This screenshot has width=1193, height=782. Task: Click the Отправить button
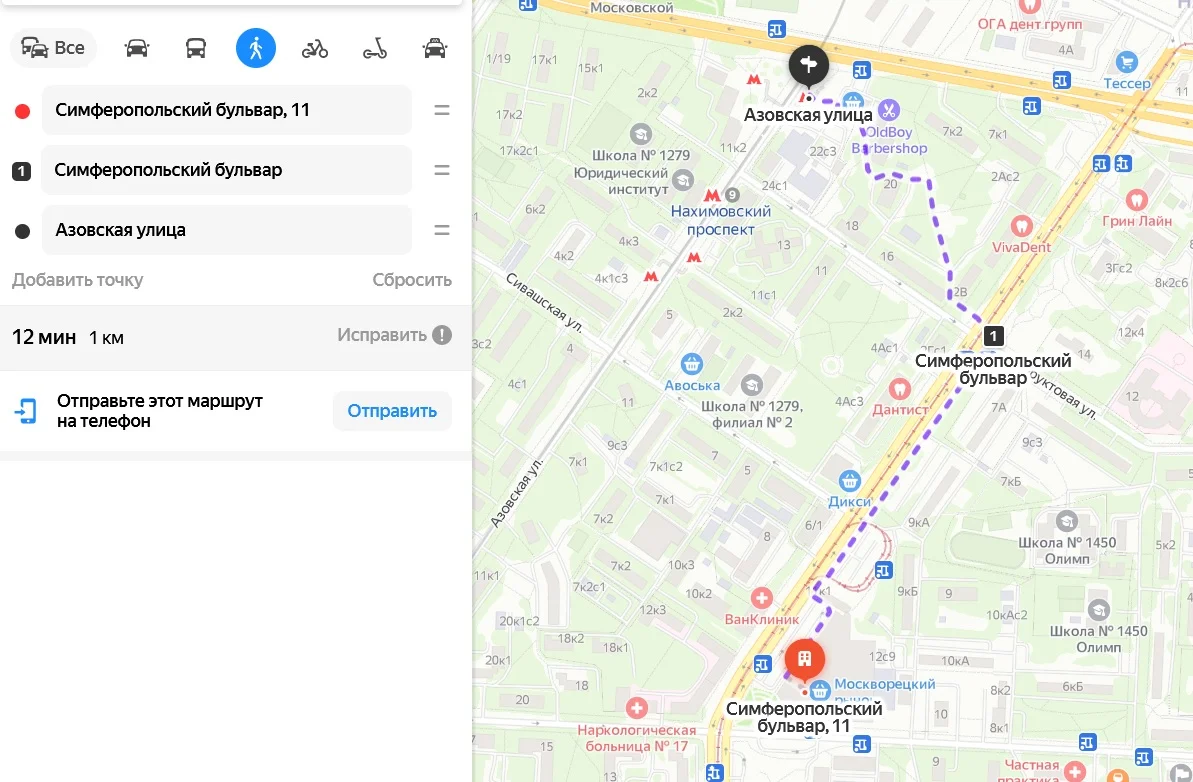tap(392, 411)
